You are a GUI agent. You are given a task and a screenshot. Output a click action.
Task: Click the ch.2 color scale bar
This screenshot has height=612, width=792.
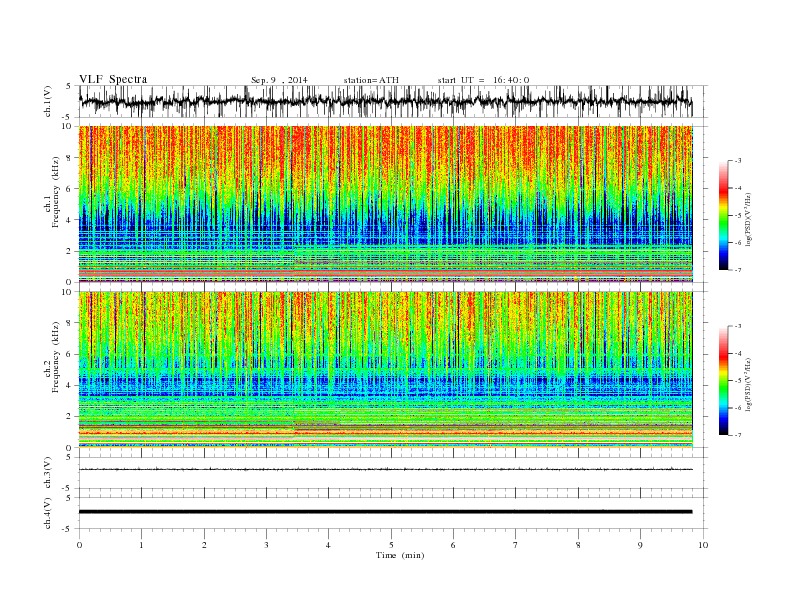723,380
